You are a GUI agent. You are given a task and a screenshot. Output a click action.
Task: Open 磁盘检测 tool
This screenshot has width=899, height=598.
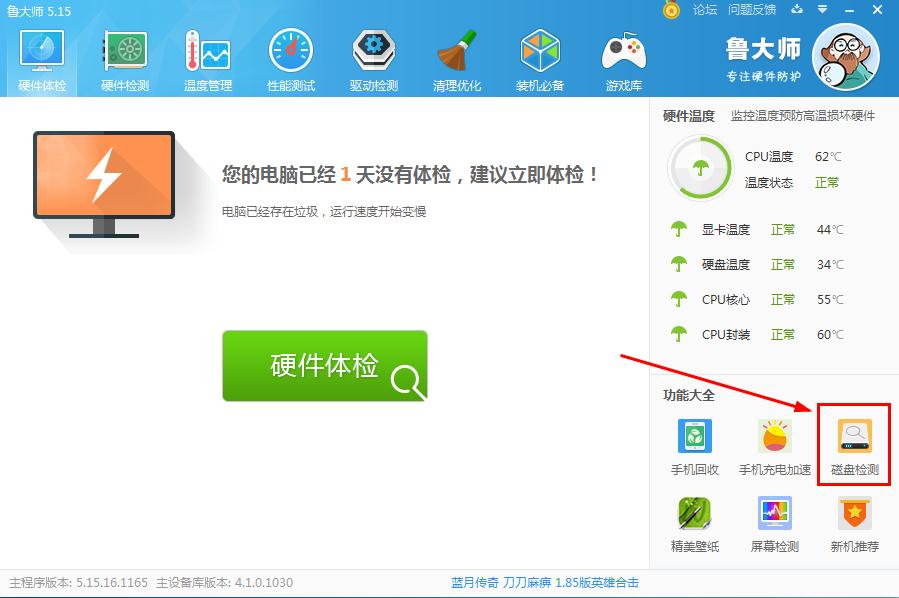855,447
